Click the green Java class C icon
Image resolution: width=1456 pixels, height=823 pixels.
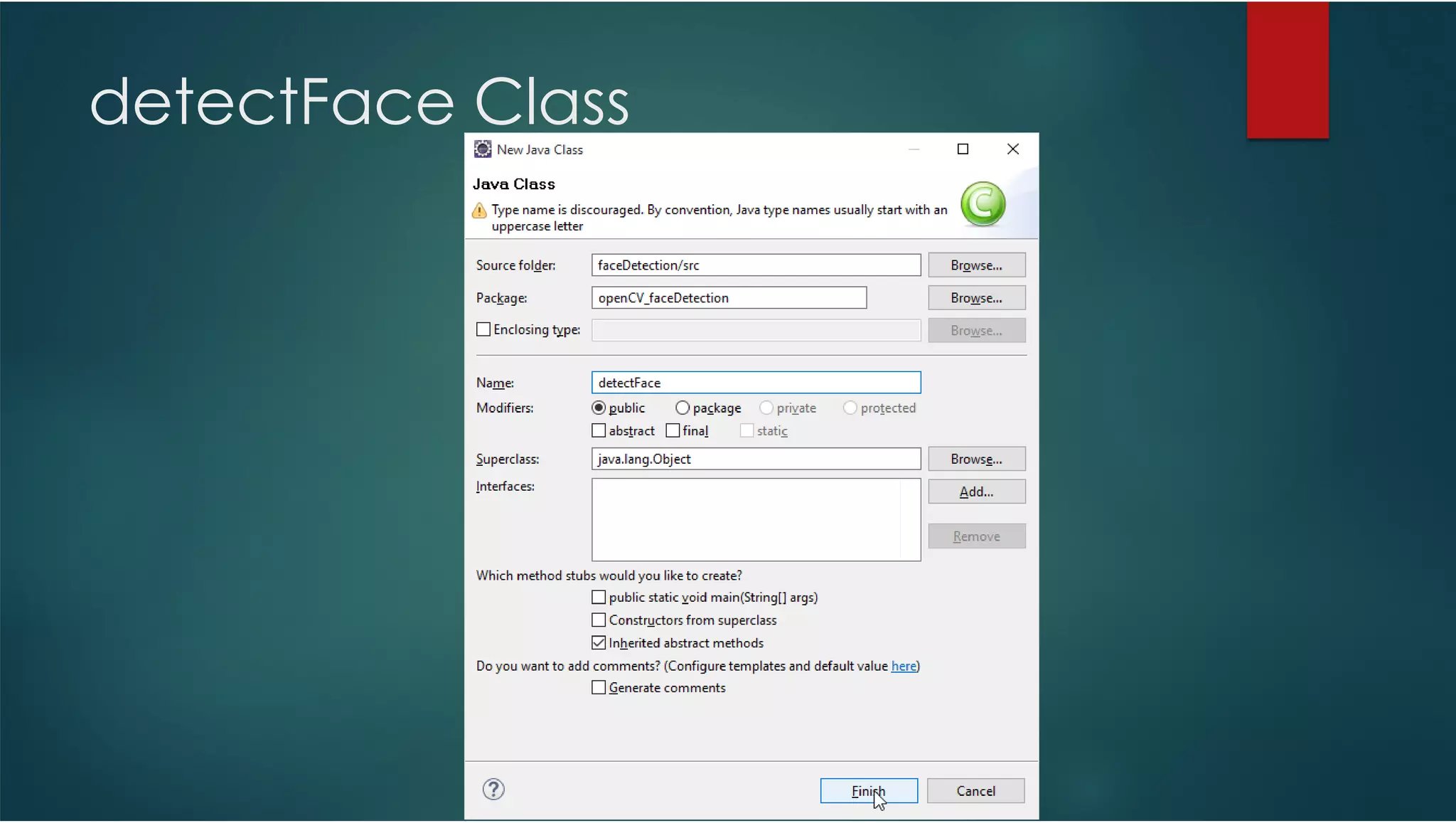tap(983, 204)
